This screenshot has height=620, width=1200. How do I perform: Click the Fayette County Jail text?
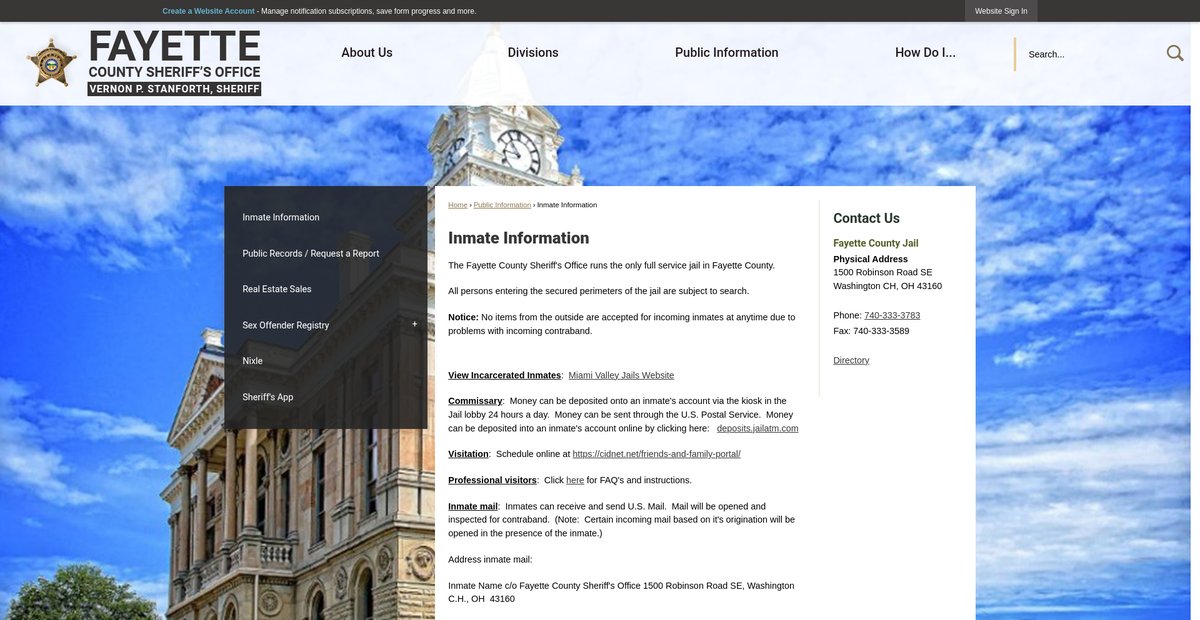click(876, 243)
